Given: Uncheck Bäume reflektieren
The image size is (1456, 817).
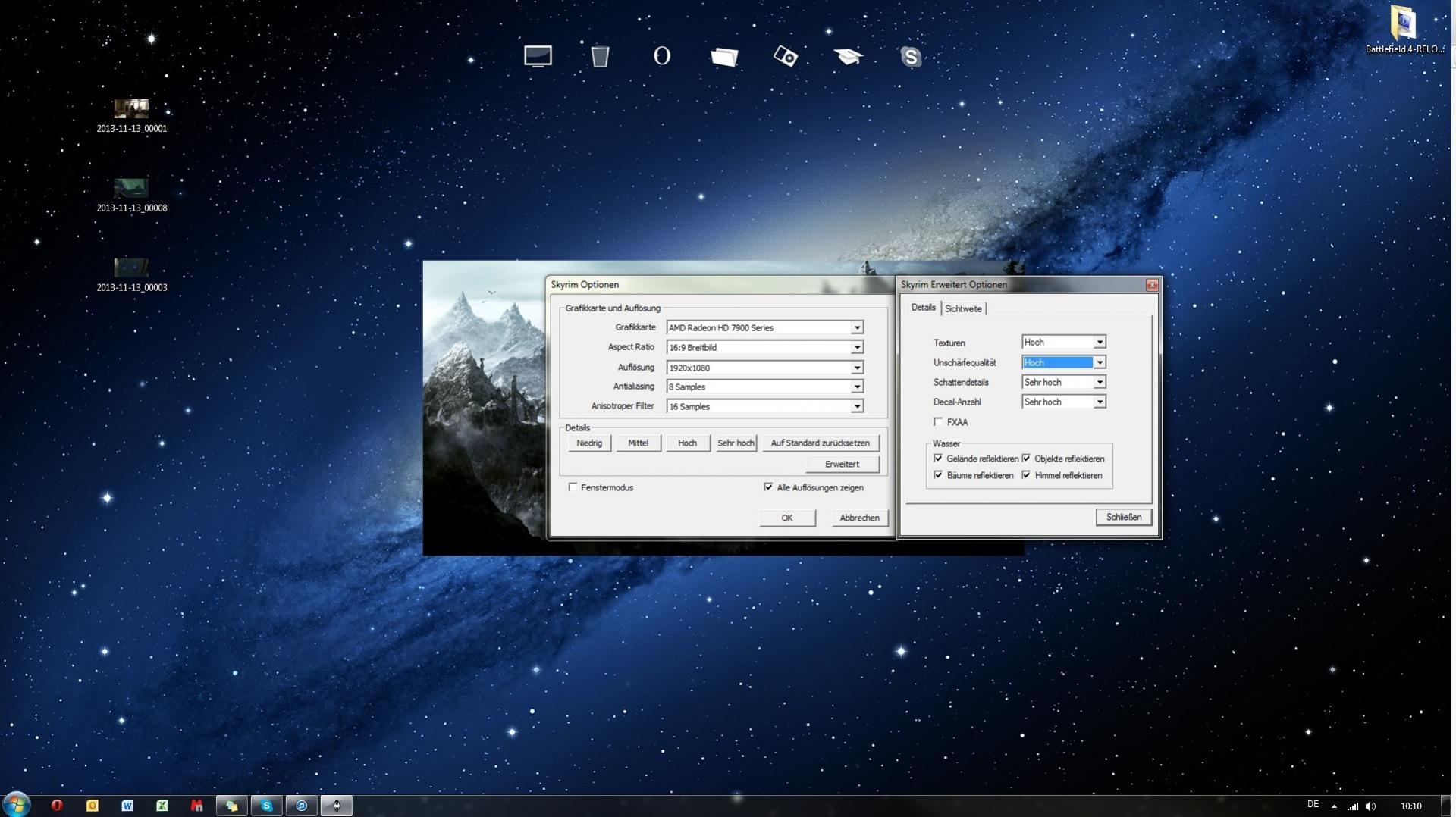Looking at the screenshot, I should 938,475.
